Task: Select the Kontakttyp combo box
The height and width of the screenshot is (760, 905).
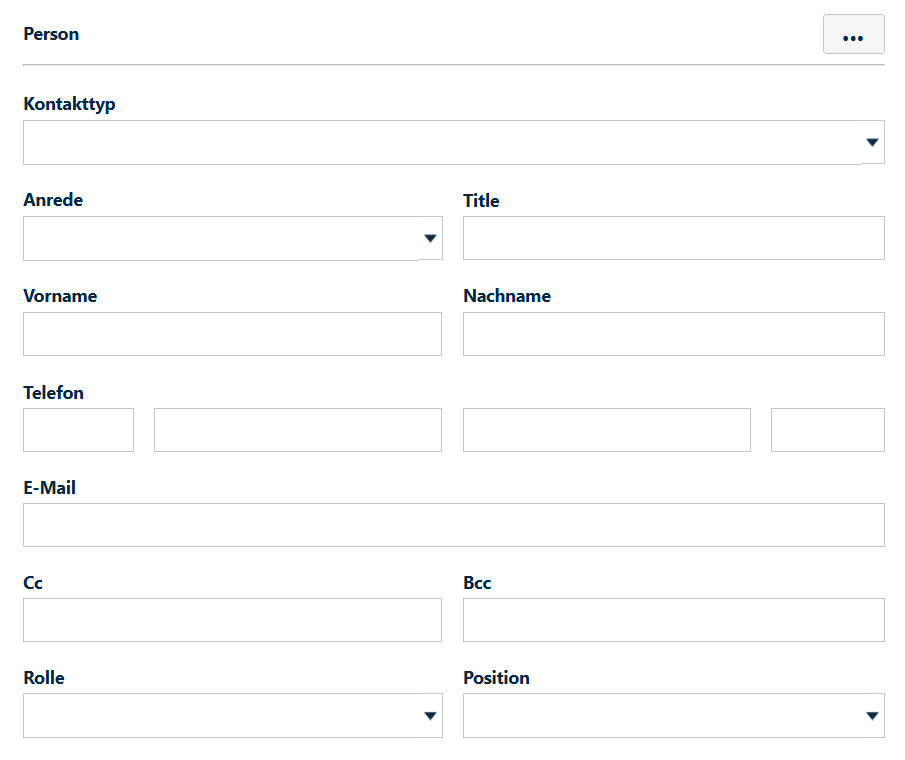Action: coord(454,143)
